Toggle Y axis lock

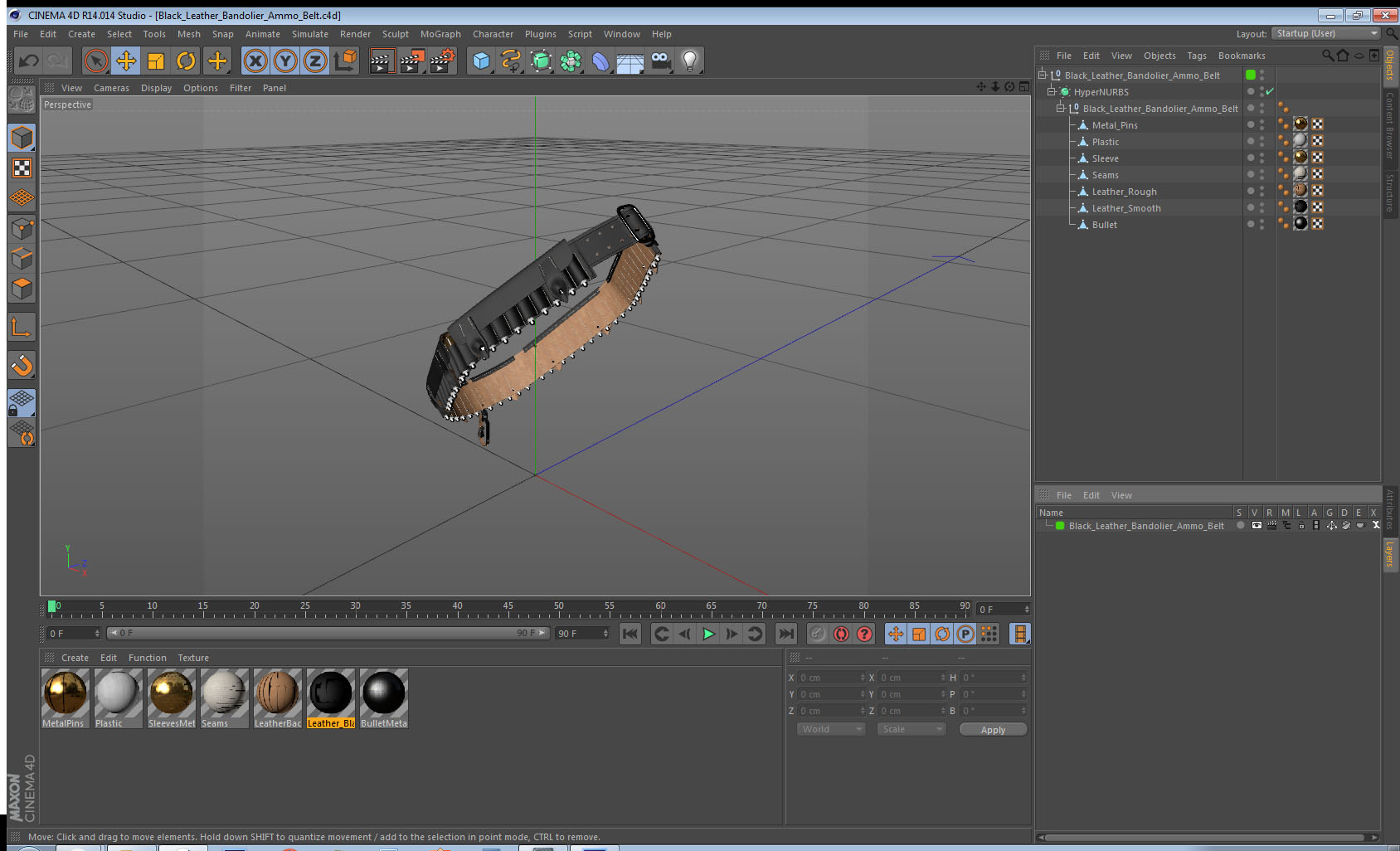(x=285, y=61)
